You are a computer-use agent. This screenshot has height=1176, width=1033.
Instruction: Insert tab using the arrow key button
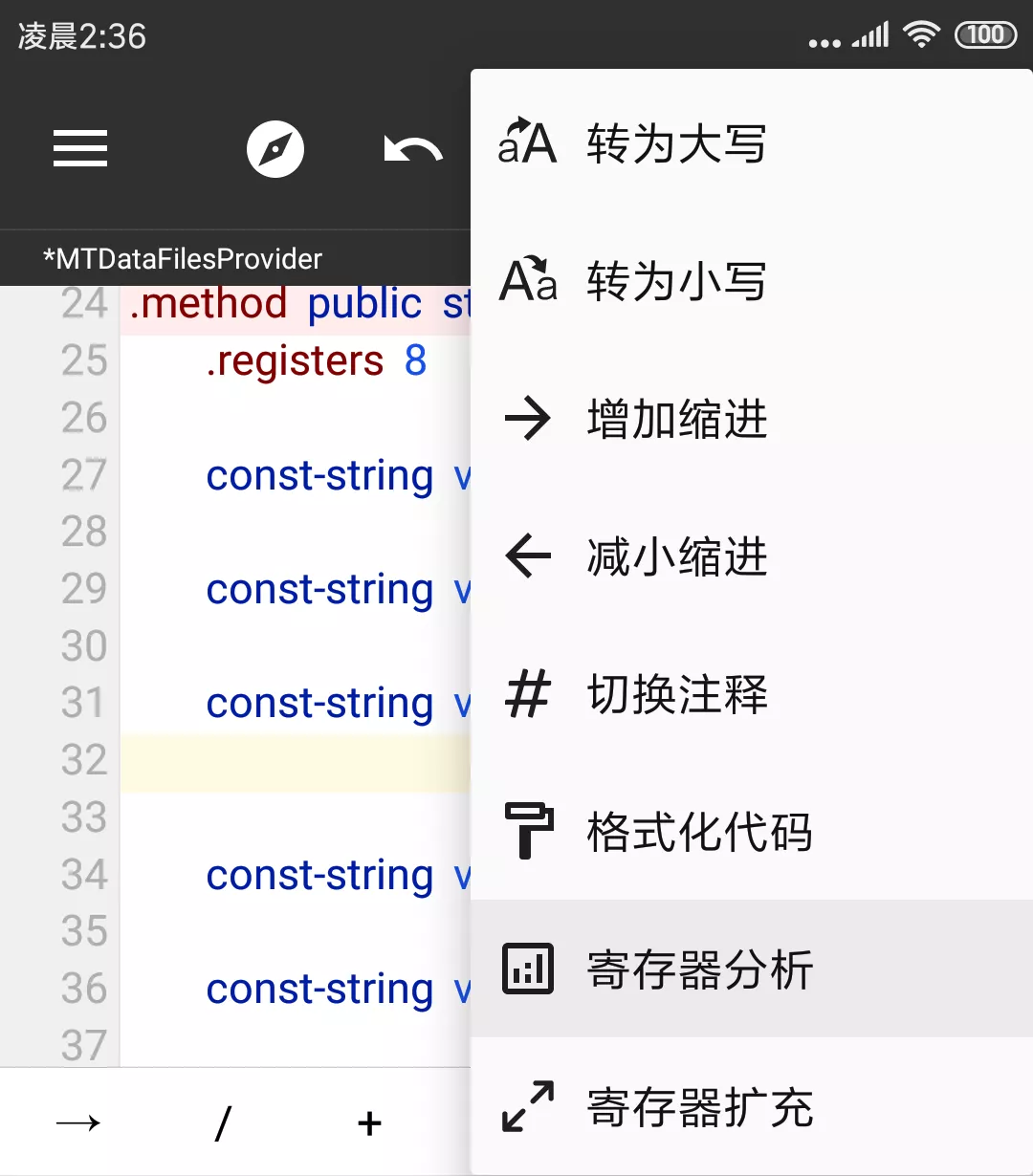[78, 1122]
